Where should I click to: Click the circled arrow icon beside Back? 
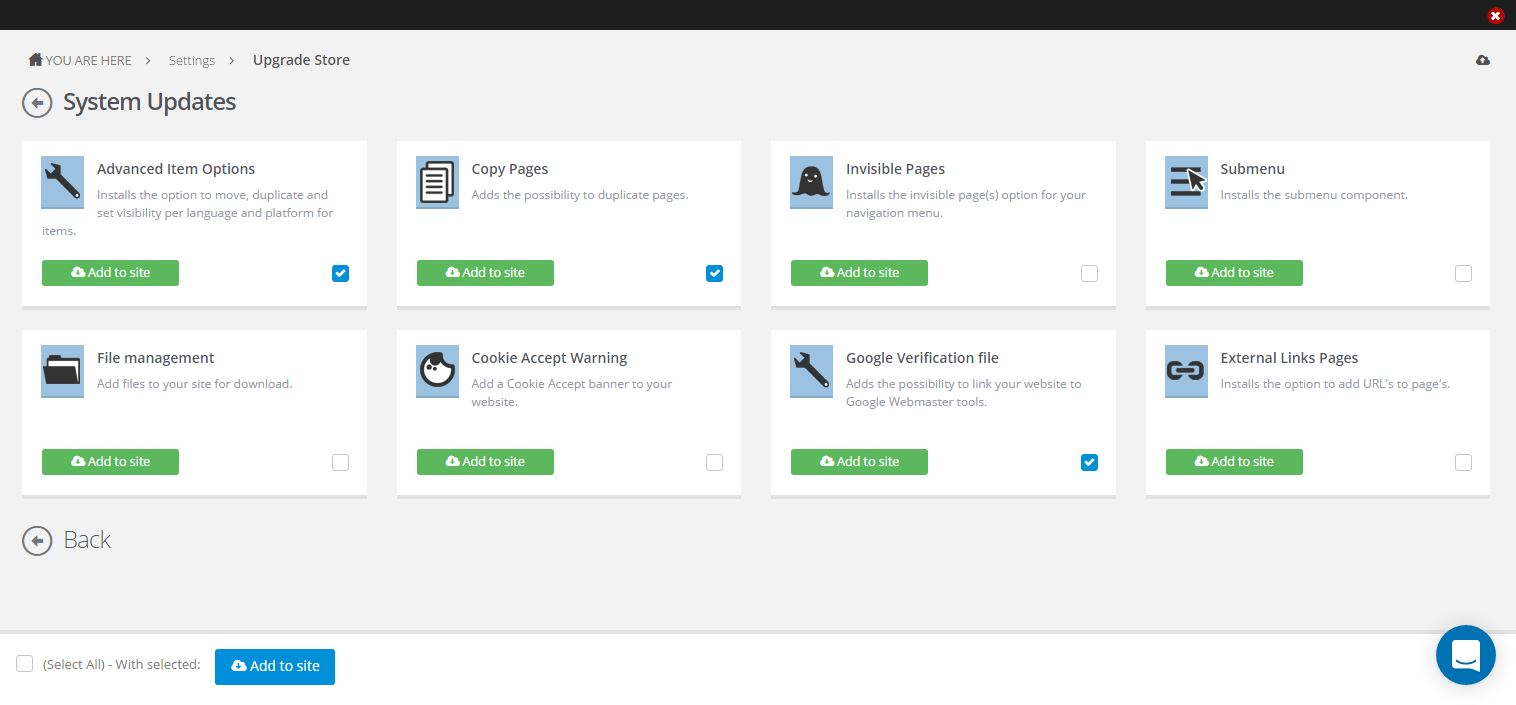pos(37,541)
